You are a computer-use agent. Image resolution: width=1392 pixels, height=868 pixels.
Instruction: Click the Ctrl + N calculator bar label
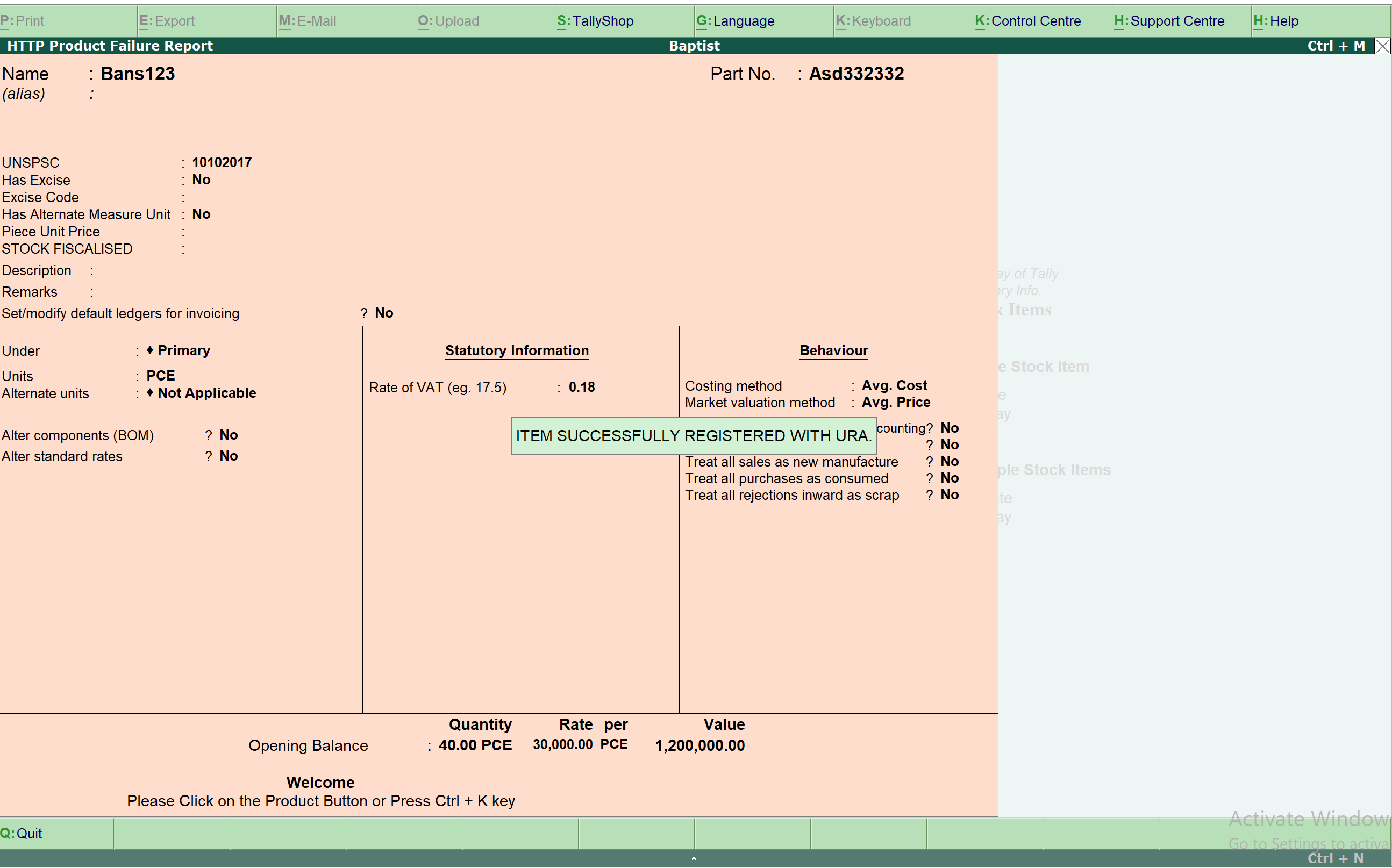(x=1335, y=858)
